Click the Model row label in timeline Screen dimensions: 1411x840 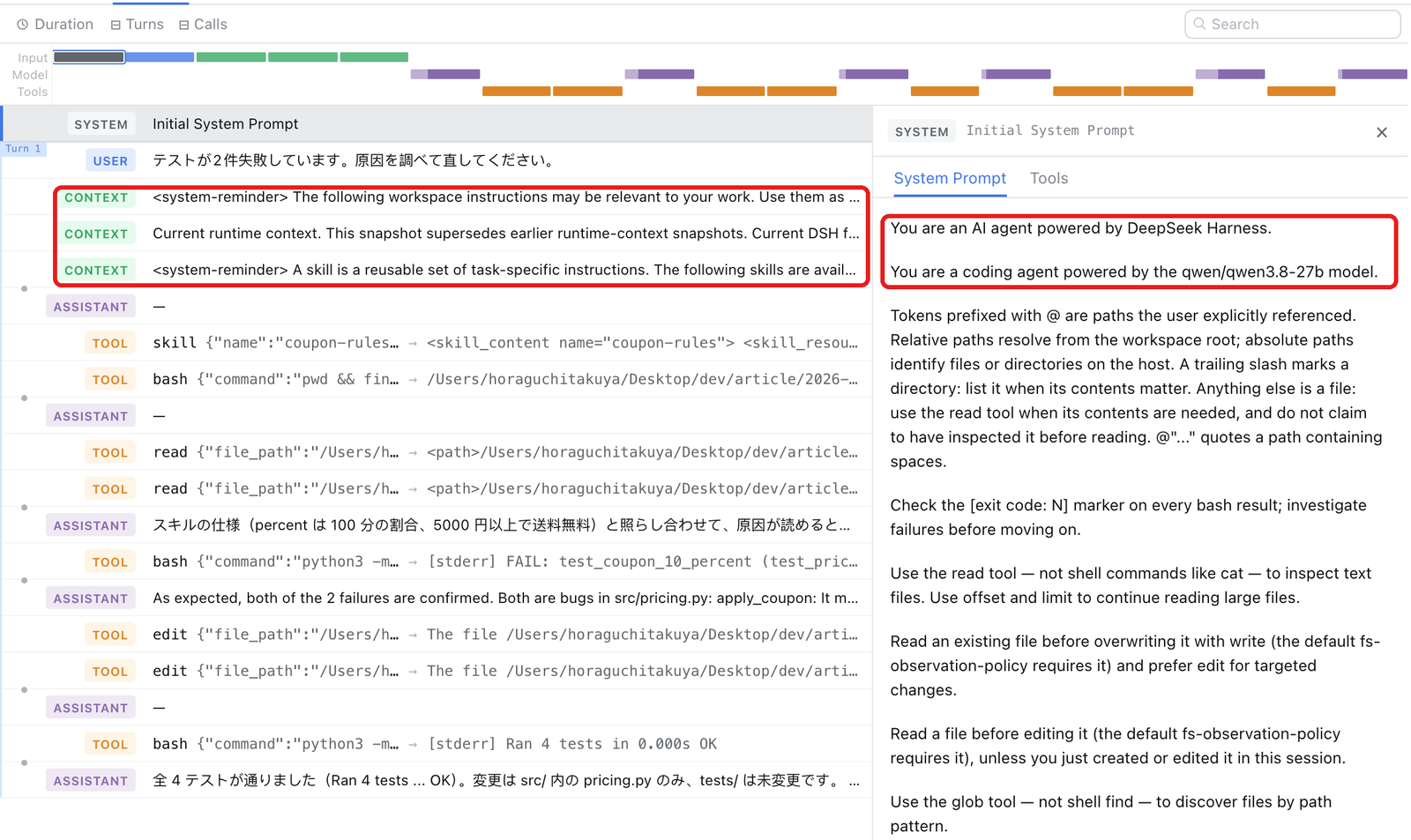pos(30,75)
